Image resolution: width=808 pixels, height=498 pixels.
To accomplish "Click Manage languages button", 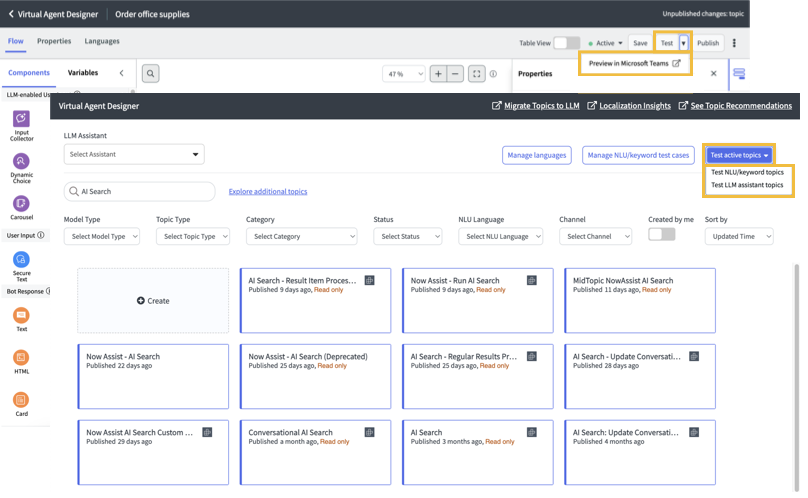I will [x=536, y=155].
